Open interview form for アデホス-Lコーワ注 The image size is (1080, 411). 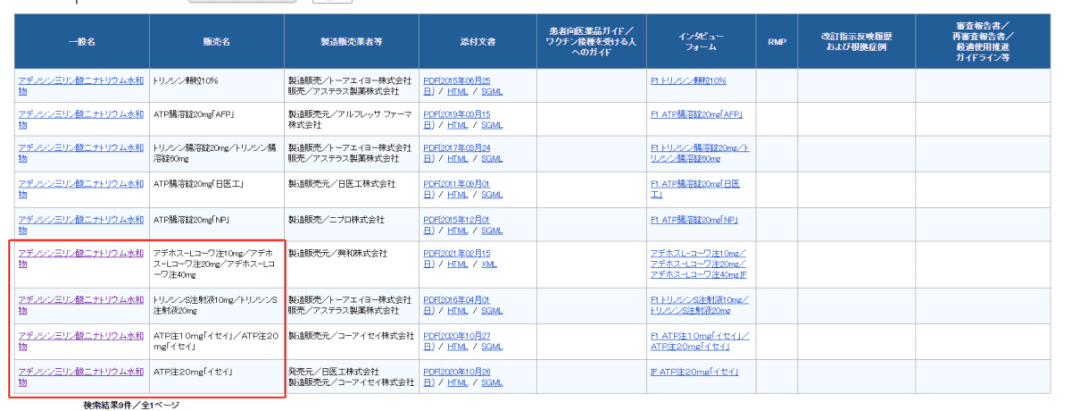698,264
